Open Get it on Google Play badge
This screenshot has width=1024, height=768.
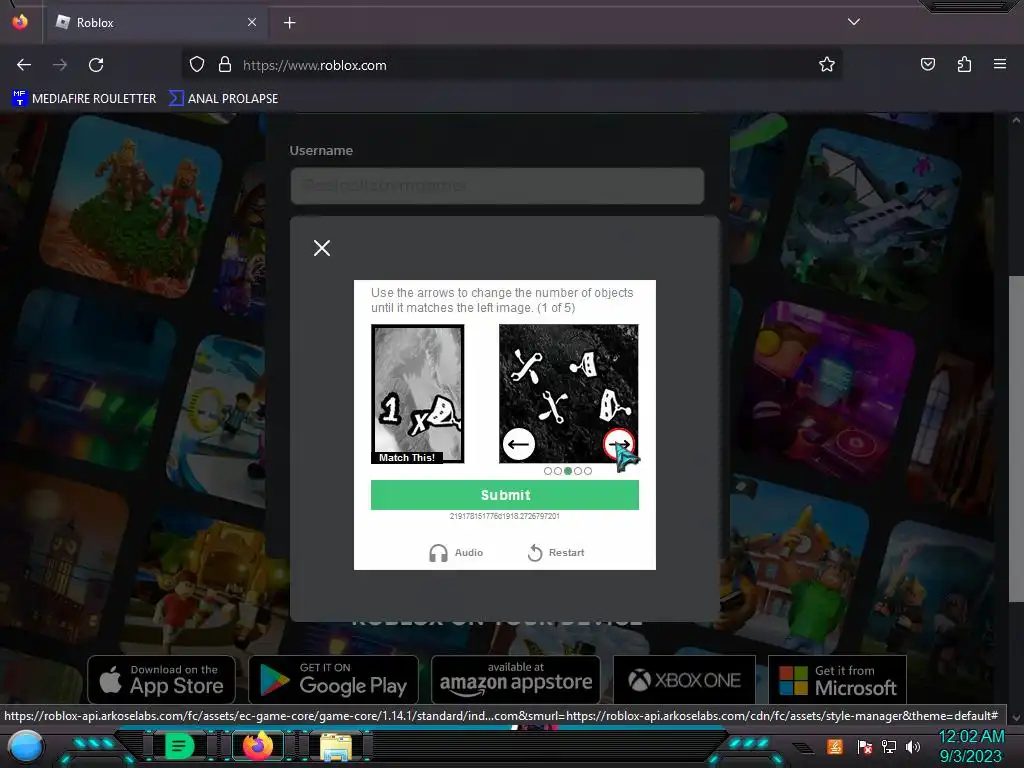(333, 680)
